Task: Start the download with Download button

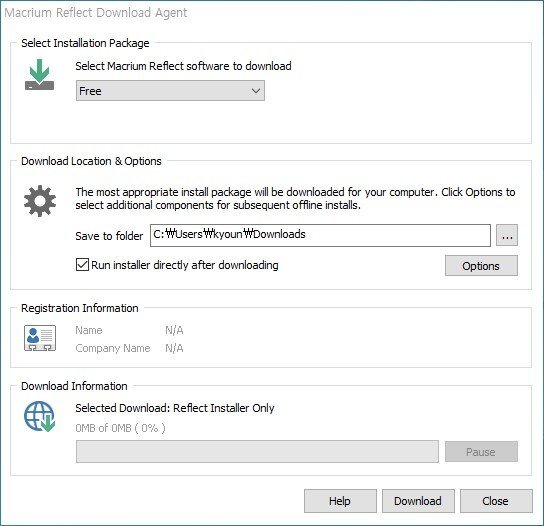Action: click(x=418, y=501)
